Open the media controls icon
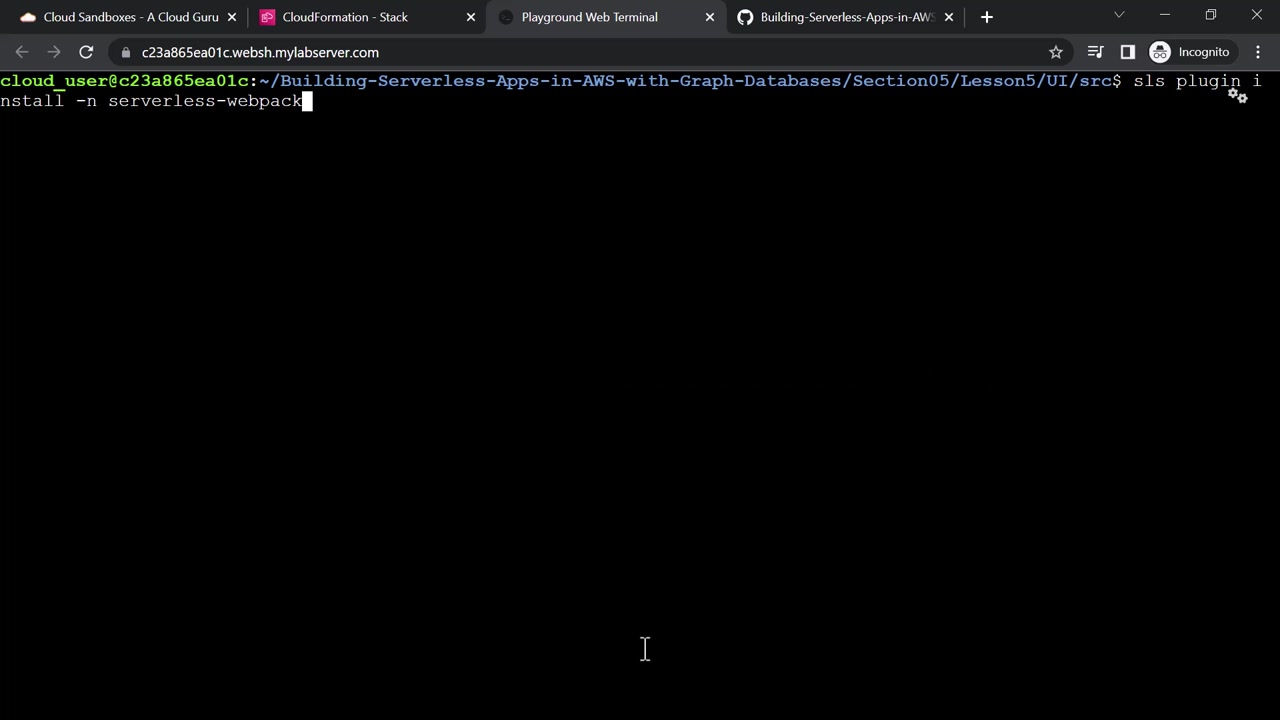 [1095, 52]
